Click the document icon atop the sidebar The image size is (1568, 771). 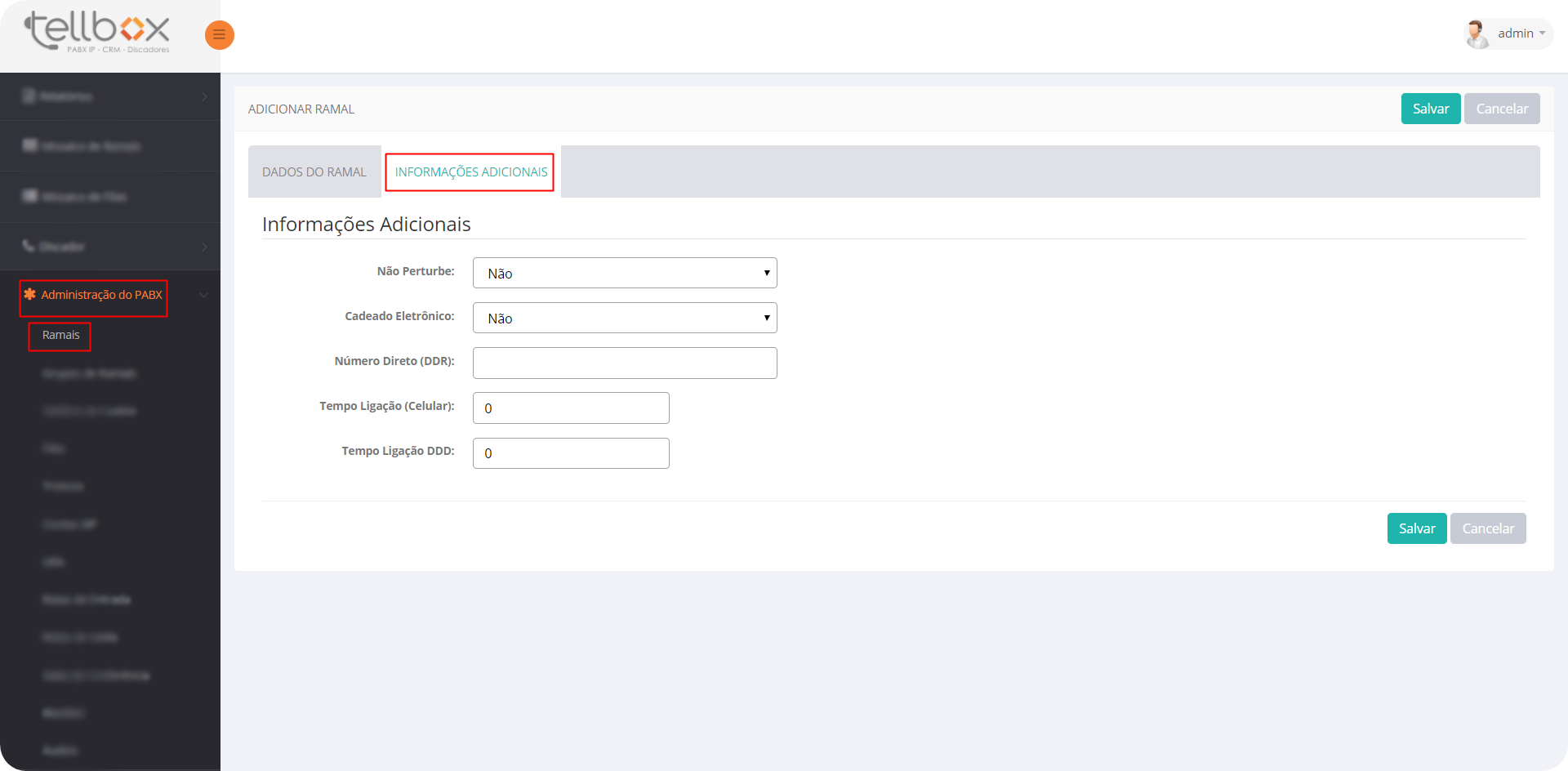[x=29, y=96]
